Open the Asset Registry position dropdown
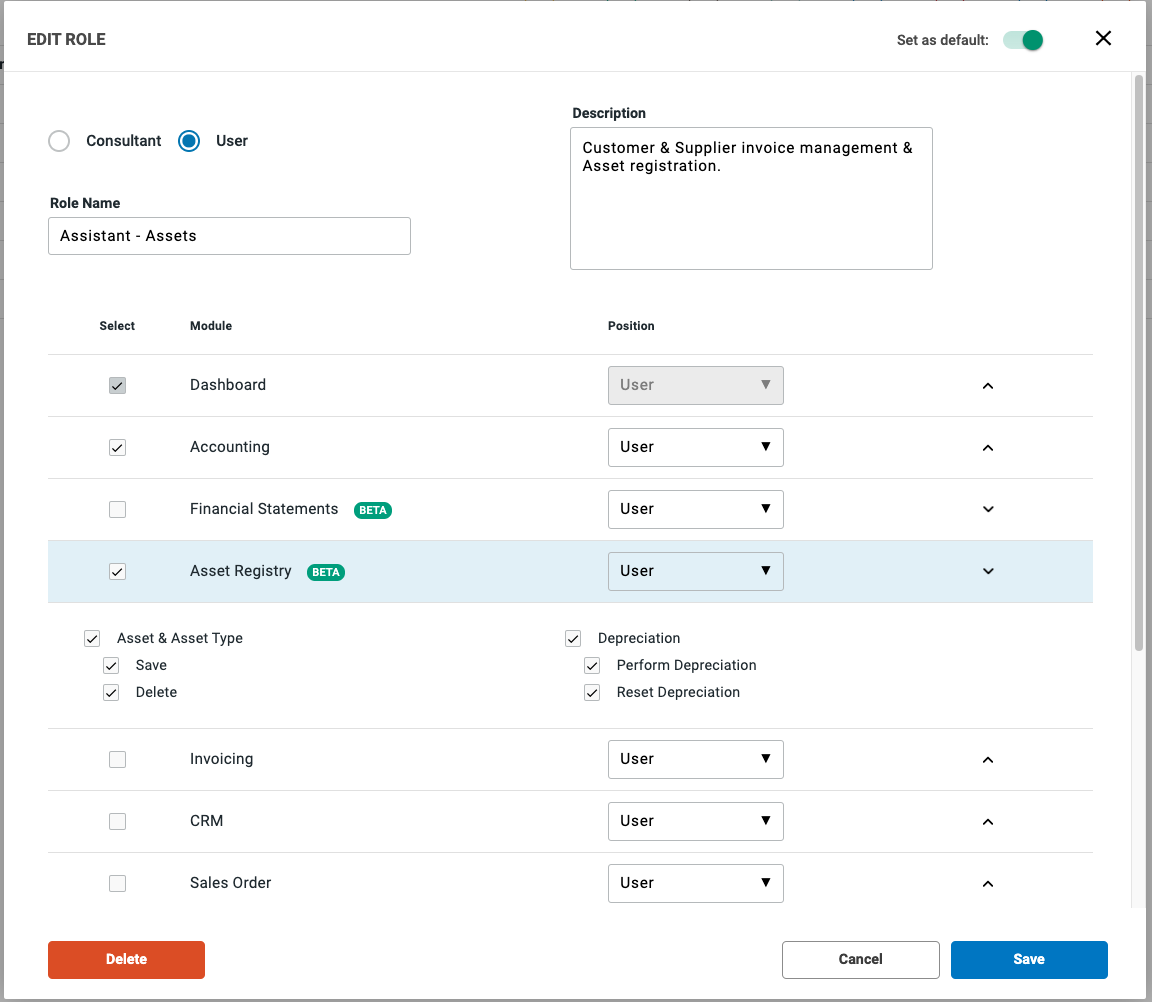Screen dimensions: 1152x1002 [x=695, y=571]
